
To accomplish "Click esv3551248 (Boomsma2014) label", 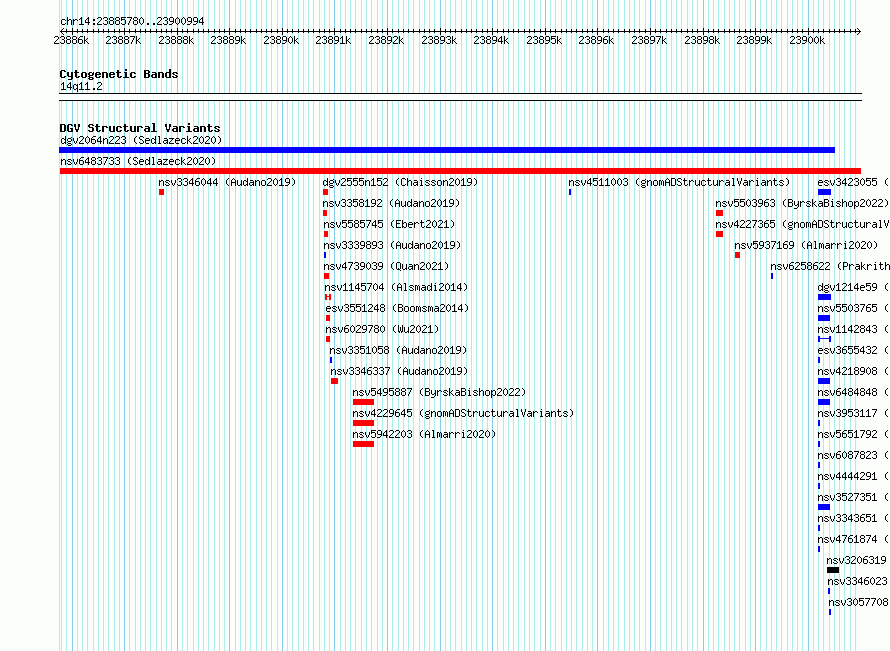I will (x=397, y=308).
